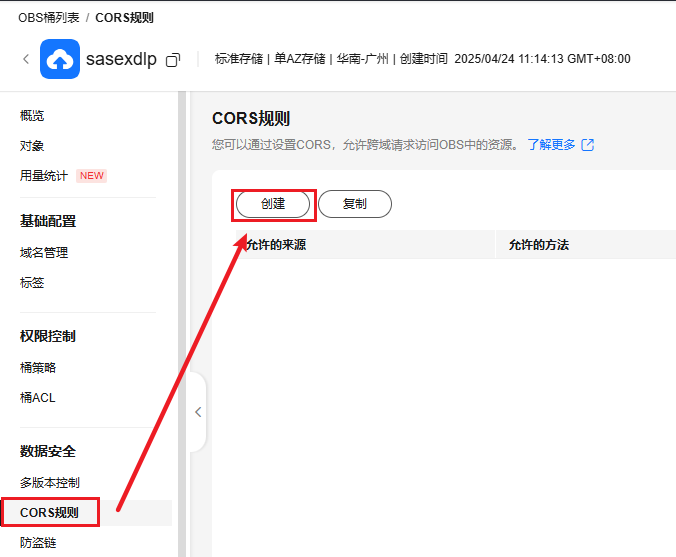Open 桶策略 under 权限控制
Image resolution: width=676 pixels, height=557 pixels.
(x=38, y=368)
